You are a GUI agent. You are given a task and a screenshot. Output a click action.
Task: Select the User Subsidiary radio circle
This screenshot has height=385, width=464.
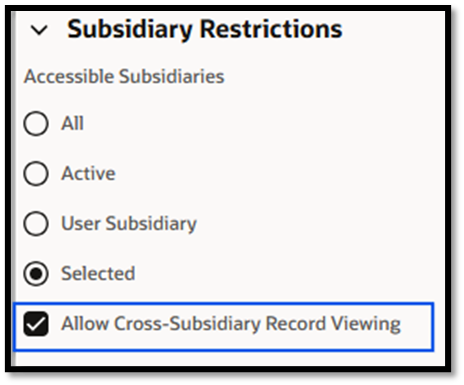click(36, 223)
